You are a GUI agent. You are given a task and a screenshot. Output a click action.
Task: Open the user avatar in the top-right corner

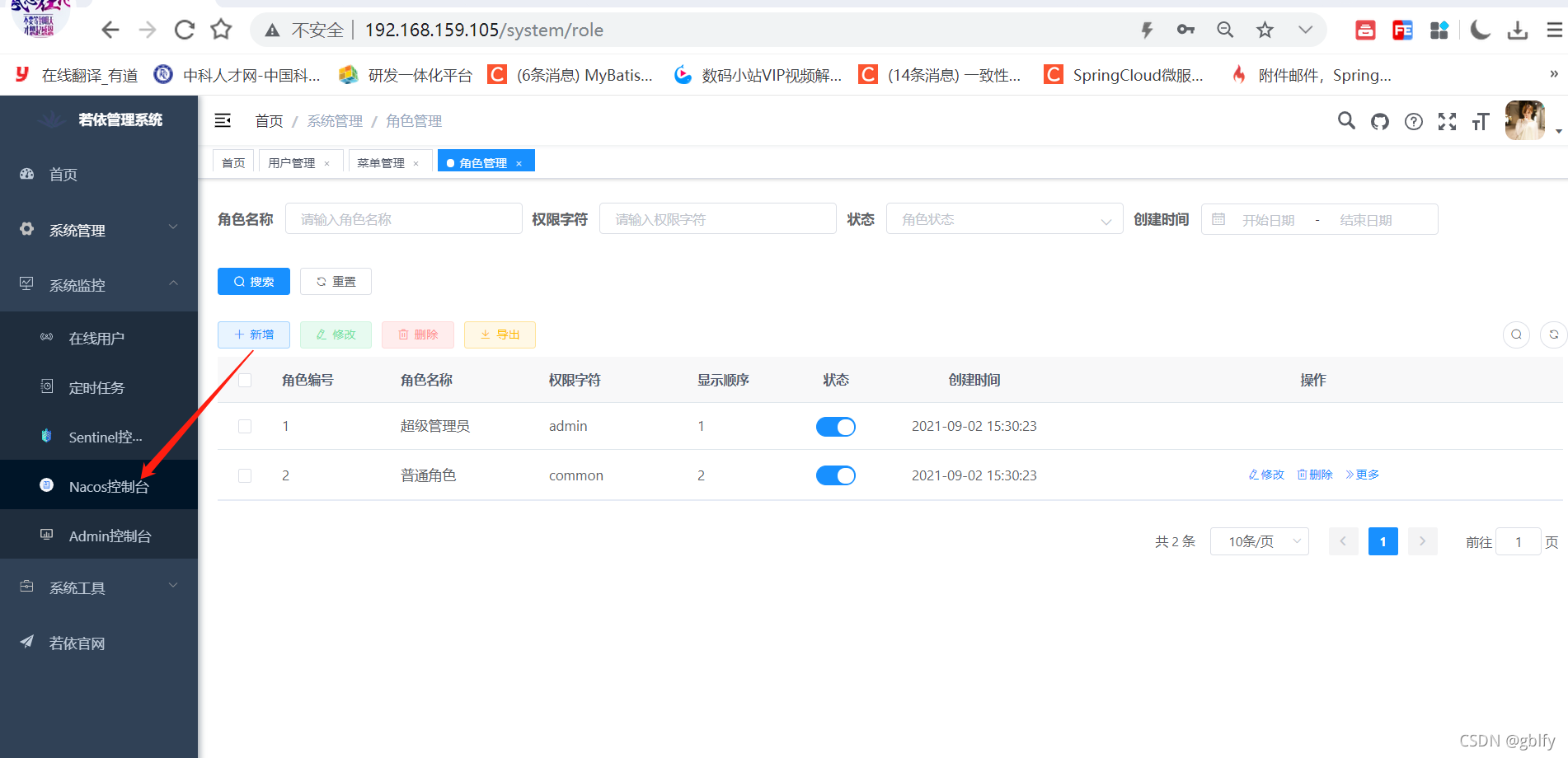pos(1524,120)
